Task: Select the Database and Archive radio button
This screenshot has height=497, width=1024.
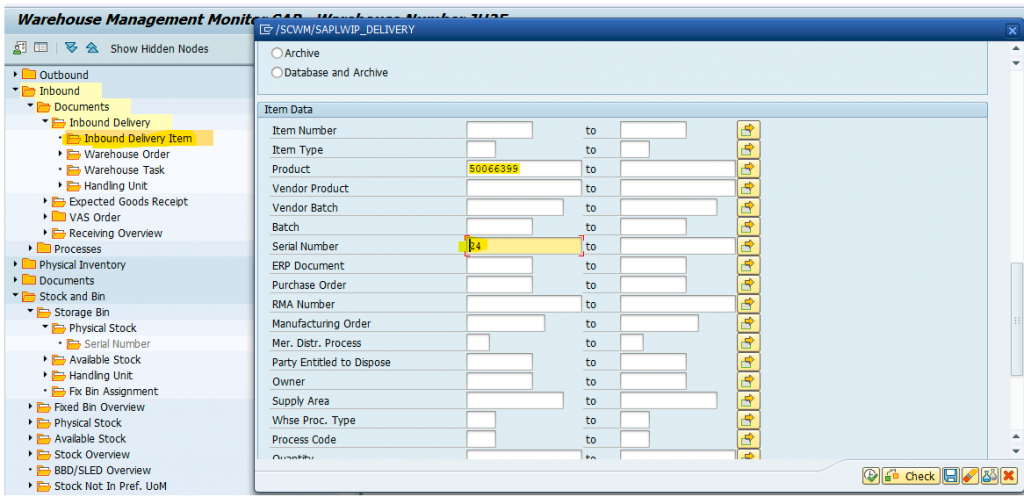Action: (x=277, y=72)
